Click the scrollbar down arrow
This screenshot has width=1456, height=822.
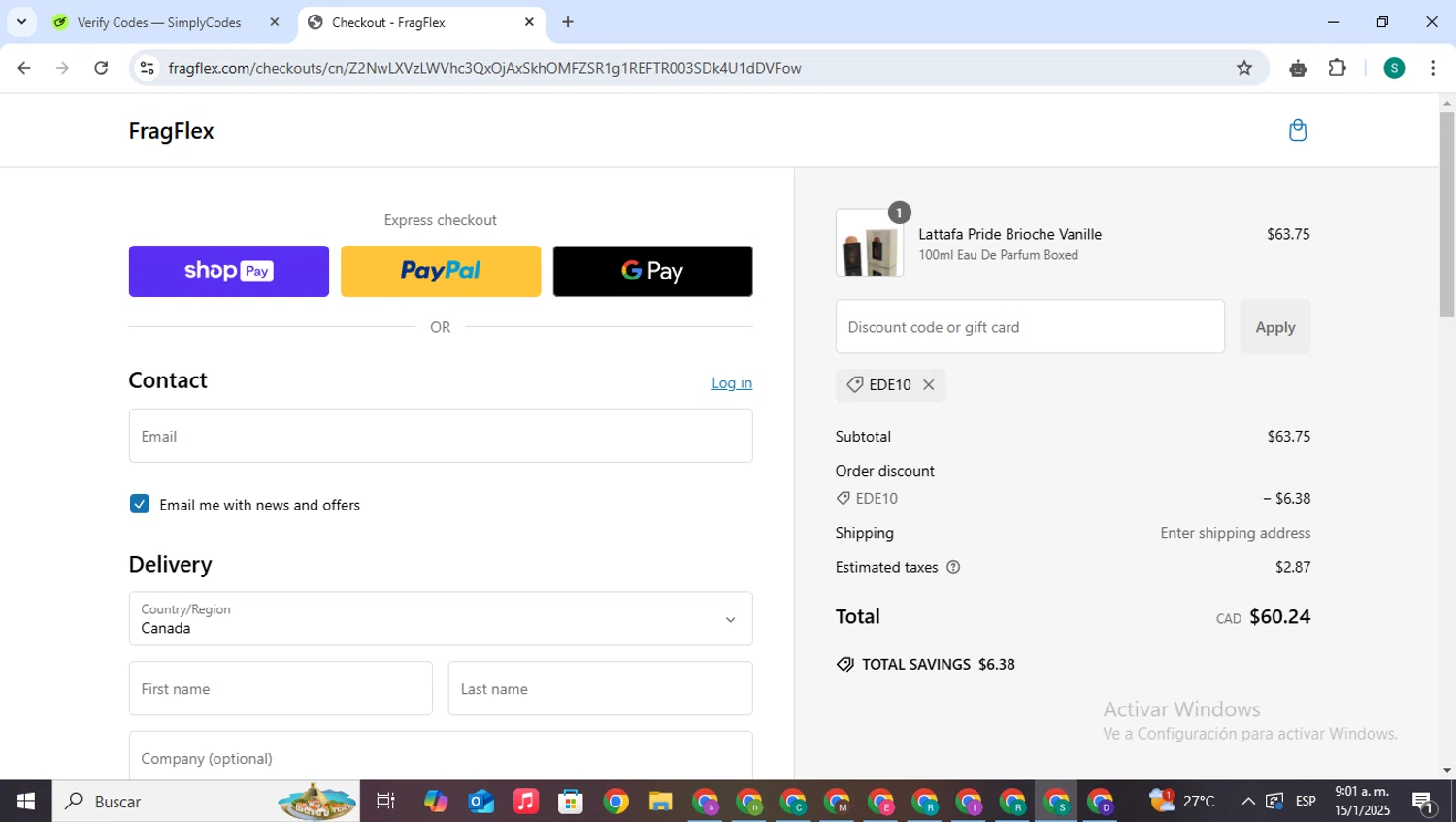pyautogui.click(x=1447, y=771)
